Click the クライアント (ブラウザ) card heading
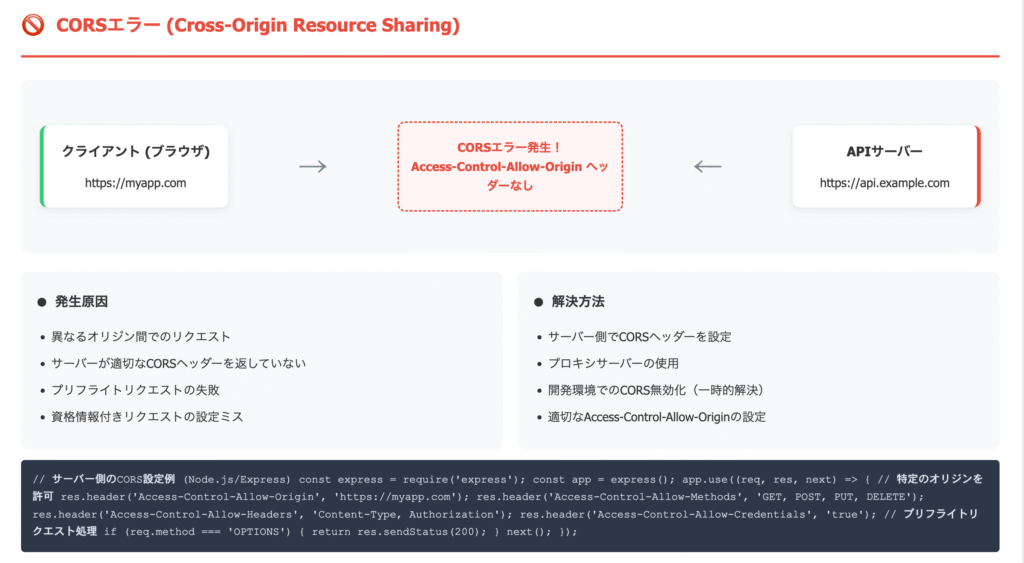The image size is (1024, 563). pos(136,151)
